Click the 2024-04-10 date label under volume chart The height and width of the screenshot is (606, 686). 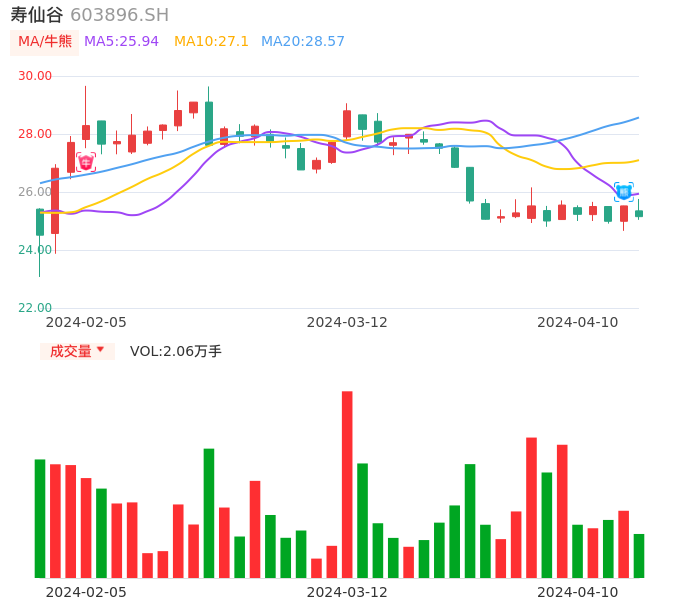[577, 592]
